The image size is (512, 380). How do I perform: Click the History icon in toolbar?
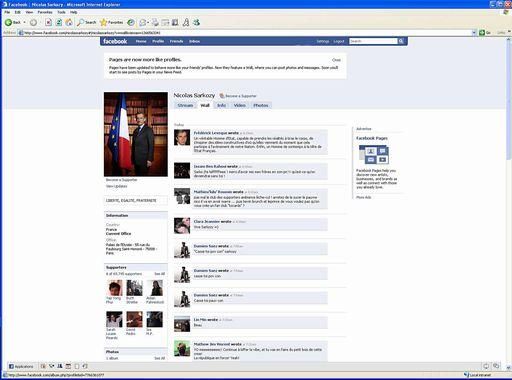coord(131,22)
